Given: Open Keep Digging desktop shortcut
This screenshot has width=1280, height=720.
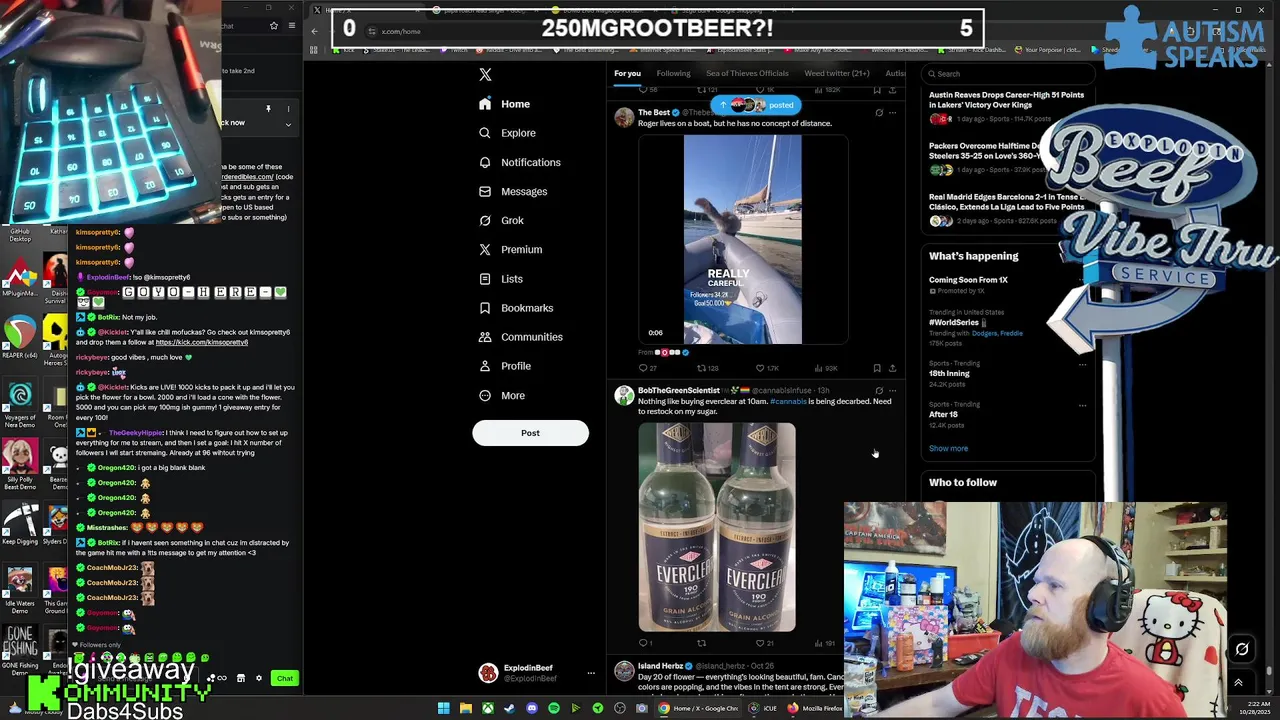Looking at the screenshot, I should click(19, 523).
